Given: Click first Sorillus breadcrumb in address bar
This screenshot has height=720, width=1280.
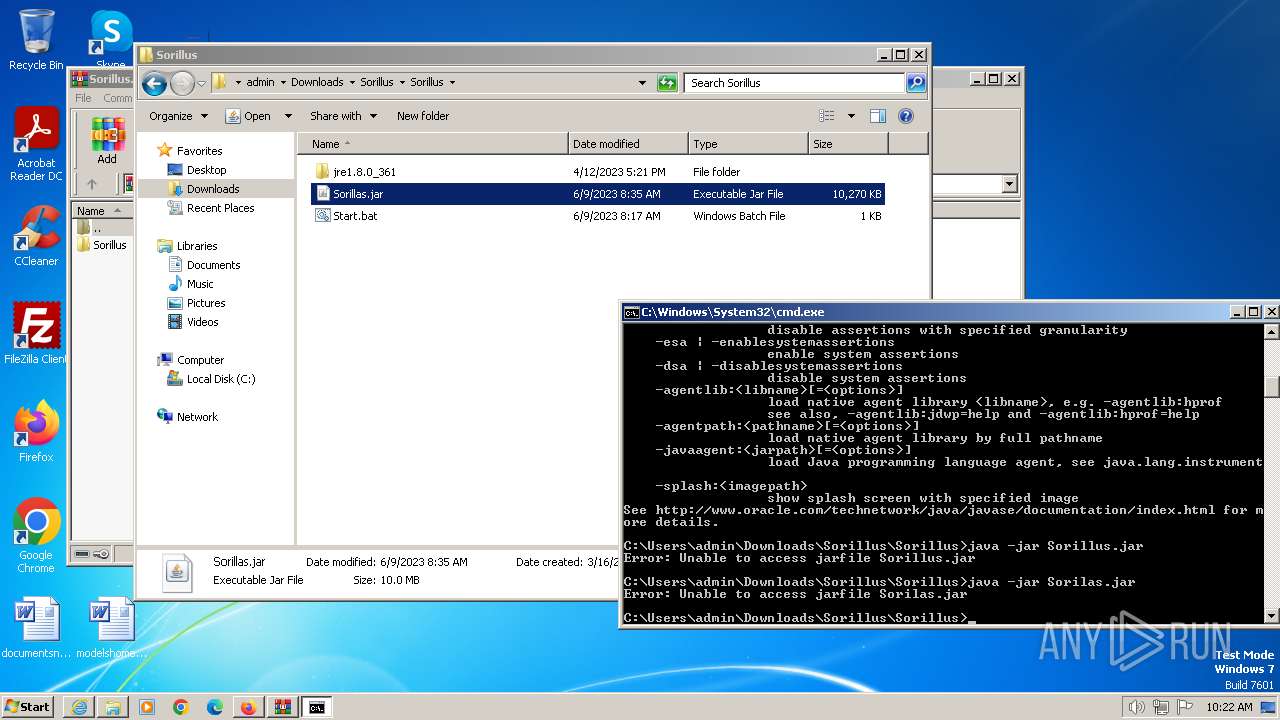Looking at the screenshot, I should (377, 83).
